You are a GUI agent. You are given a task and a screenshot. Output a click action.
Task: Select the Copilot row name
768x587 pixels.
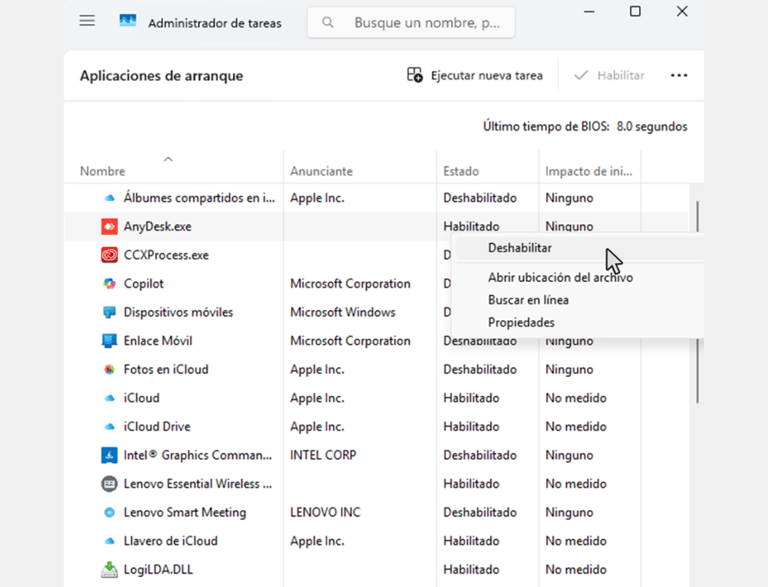[x=144, y=284]
